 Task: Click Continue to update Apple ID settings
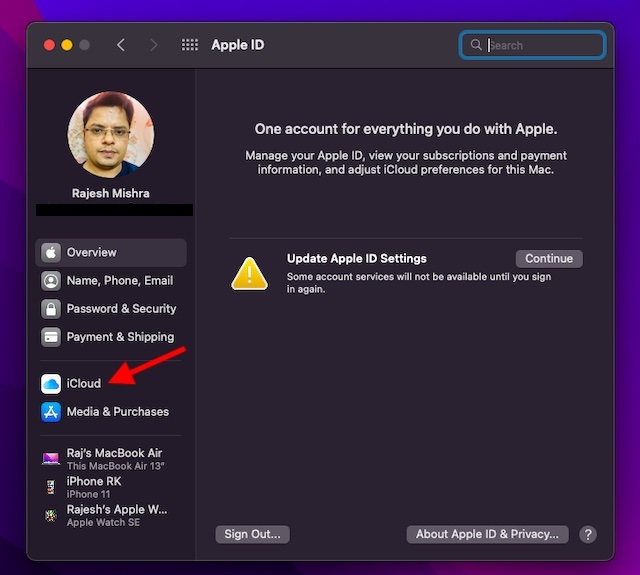point(549,259)
